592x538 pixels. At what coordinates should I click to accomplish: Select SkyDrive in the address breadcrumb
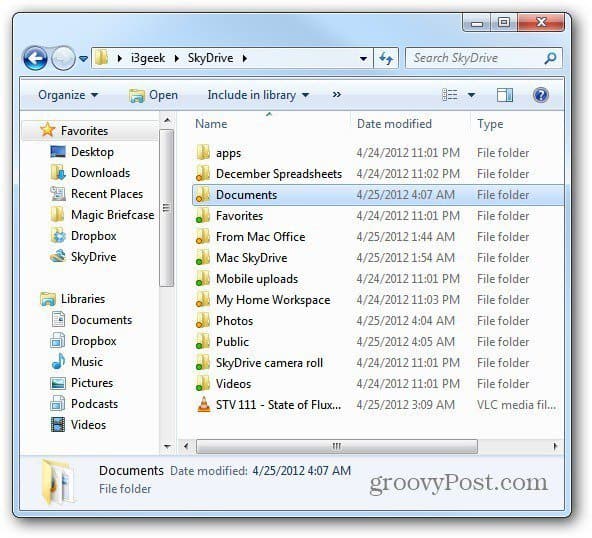coord(210,58)
